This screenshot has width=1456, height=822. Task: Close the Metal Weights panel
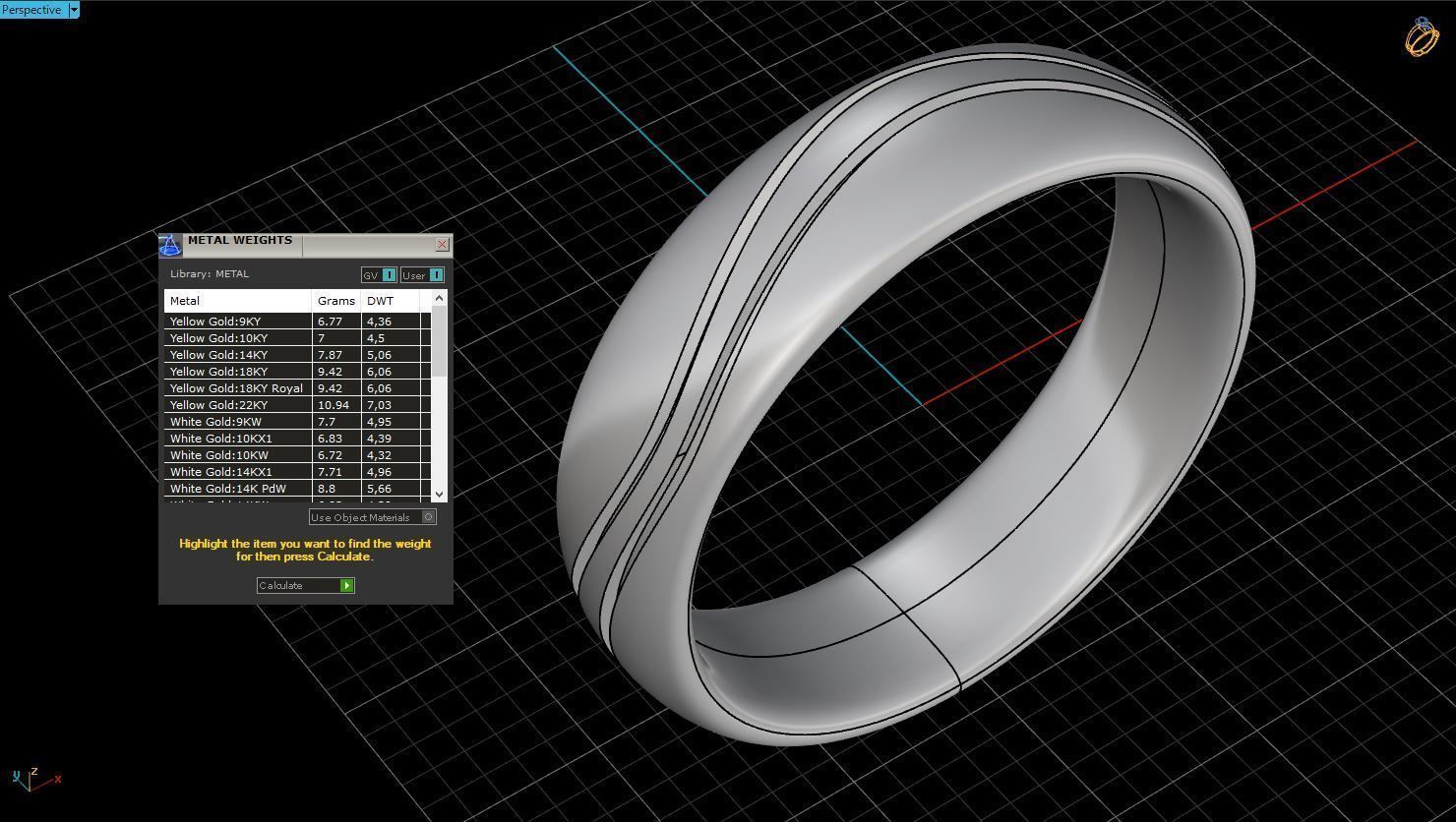pyautogui.click(x=442, y=244)
